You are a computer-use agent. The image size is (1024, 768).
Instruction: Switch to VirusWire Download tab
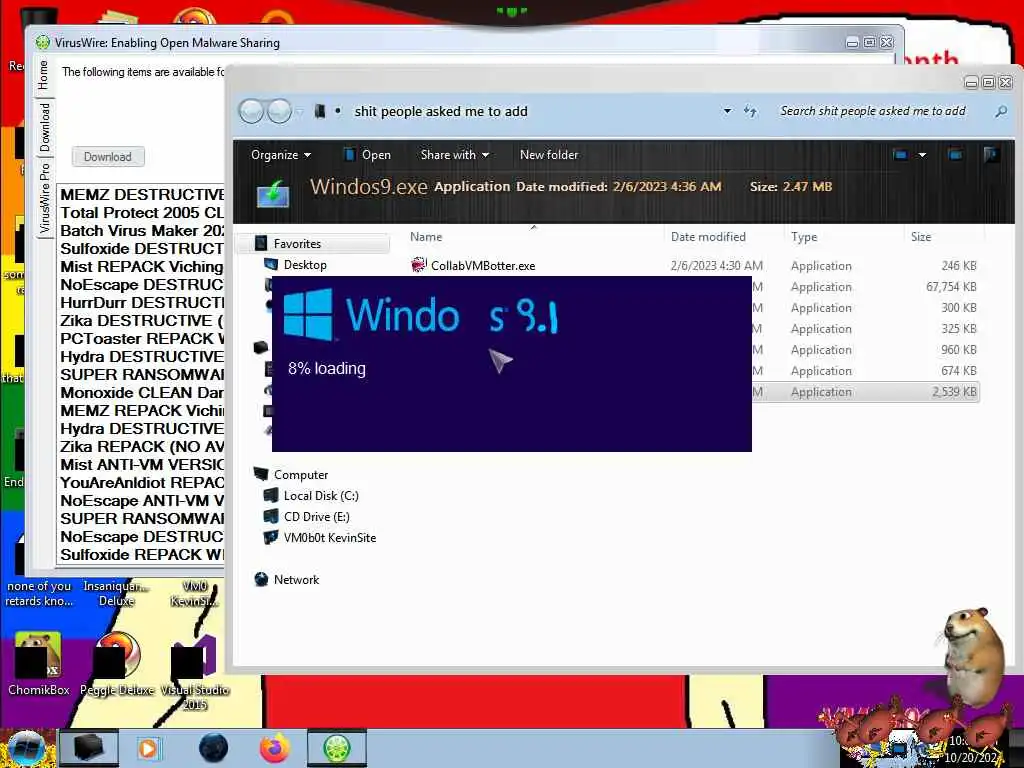[x=44, y=127]
